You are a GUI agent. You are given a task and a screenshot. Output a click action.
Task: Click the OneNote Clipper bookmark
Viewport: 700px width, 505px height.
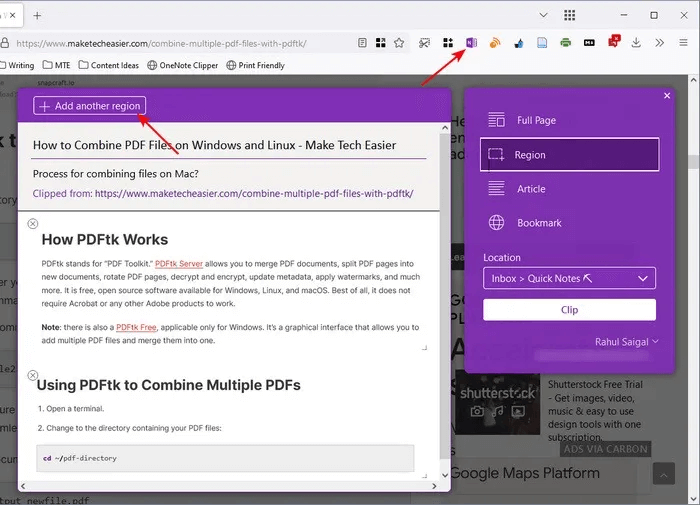pos(183,65)
